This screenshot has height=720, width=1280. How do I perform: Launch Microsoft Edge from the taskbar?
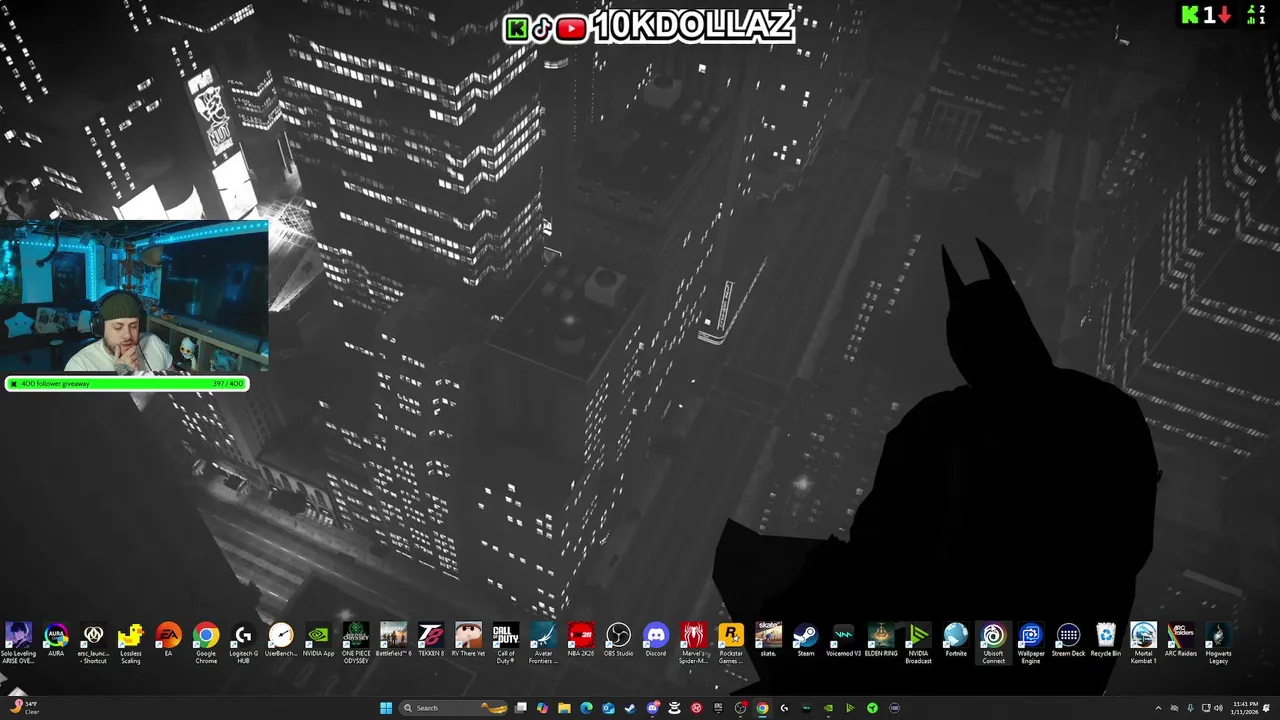point(586,708)
